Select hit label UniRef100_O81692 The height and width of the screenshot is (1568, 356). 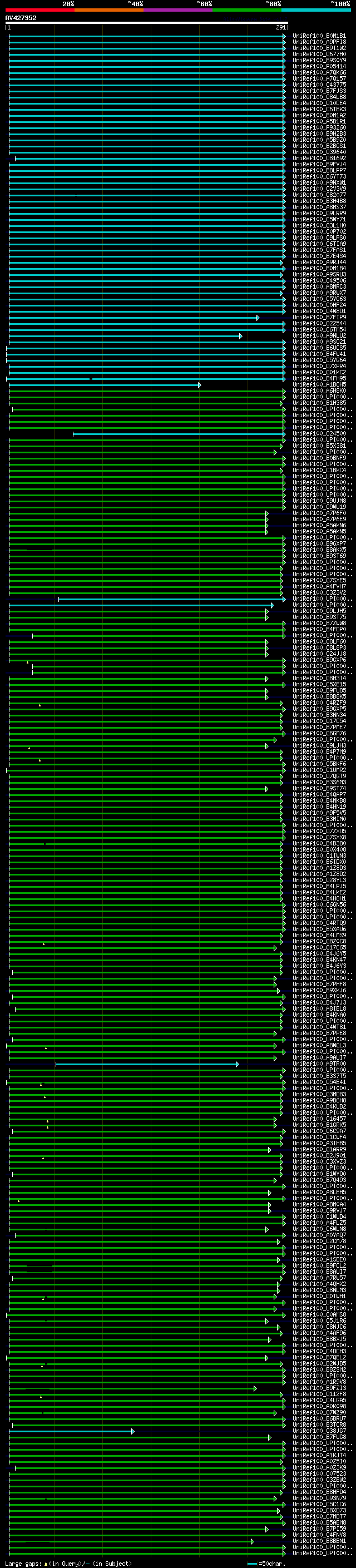pos(319,159)
